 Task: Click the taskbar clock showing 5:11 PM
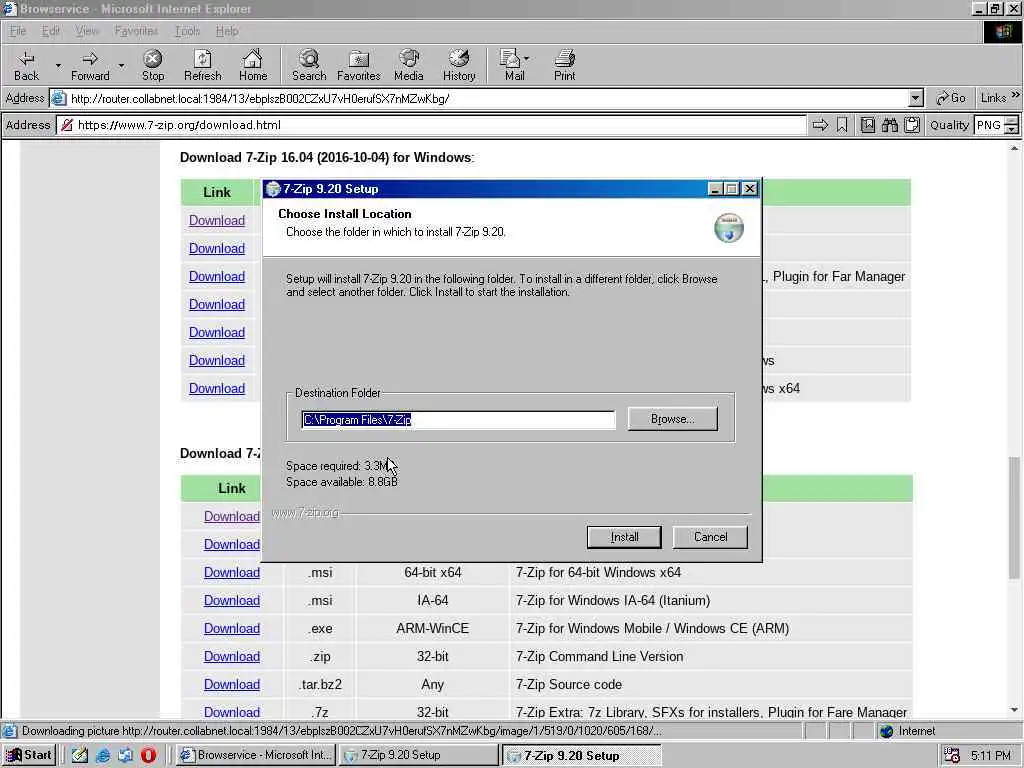pos(990,755)
